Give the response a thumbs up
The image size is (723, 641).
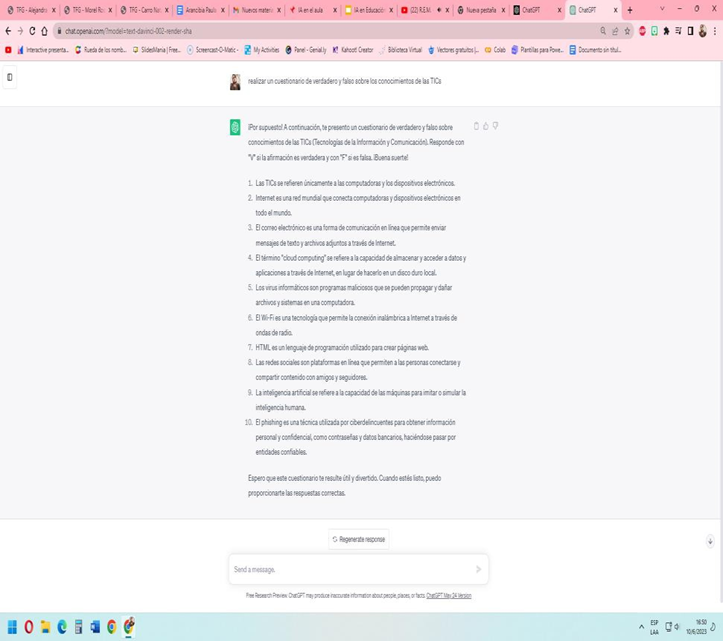[x=486, y=127]
